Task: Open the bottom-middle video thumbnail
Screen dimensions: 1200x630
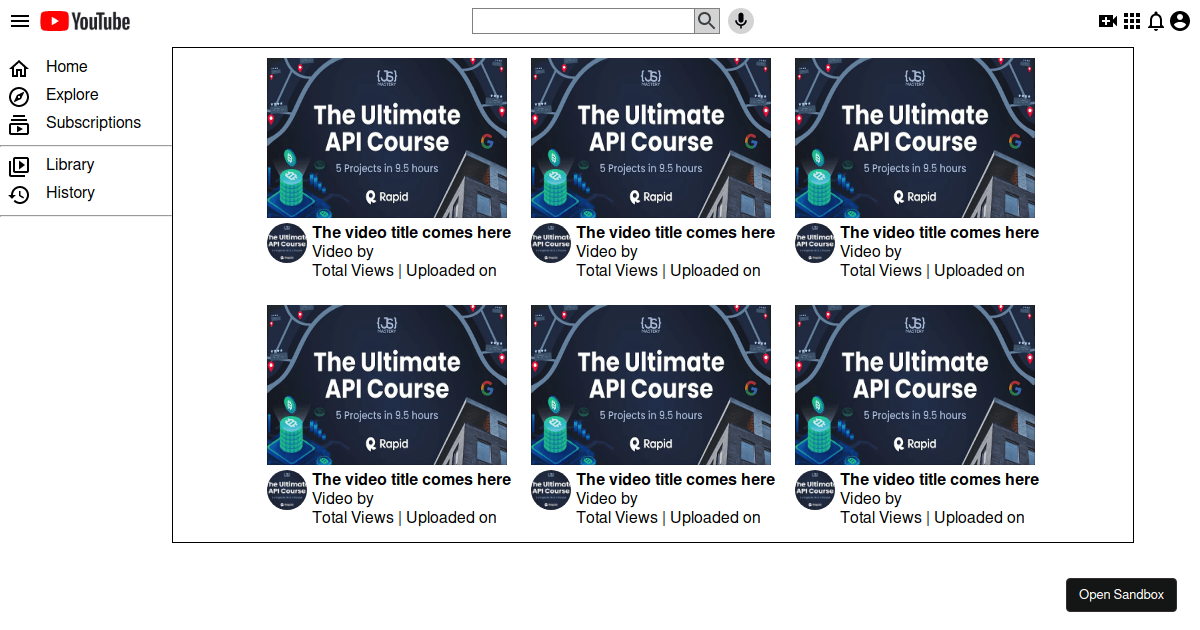Action: coord(651,385)
